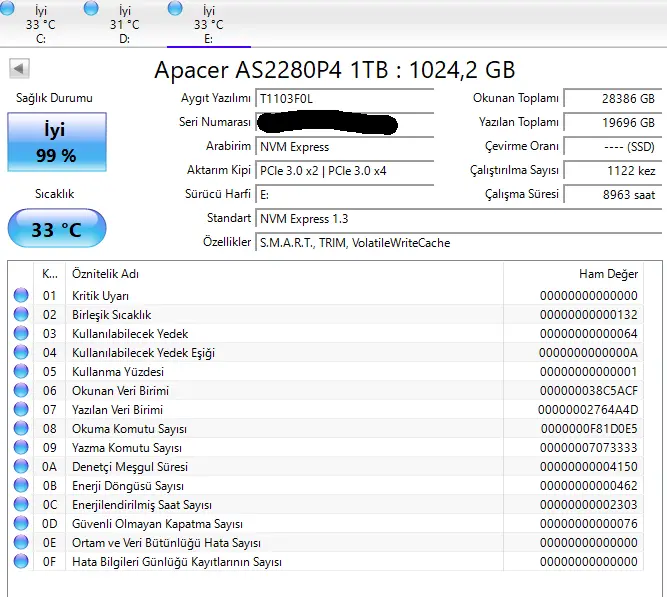The image size is (667, 597).
Task: Select the Güvenli Olmayan Kapatma Sayısı attribute name
Action: coord(157,524)
